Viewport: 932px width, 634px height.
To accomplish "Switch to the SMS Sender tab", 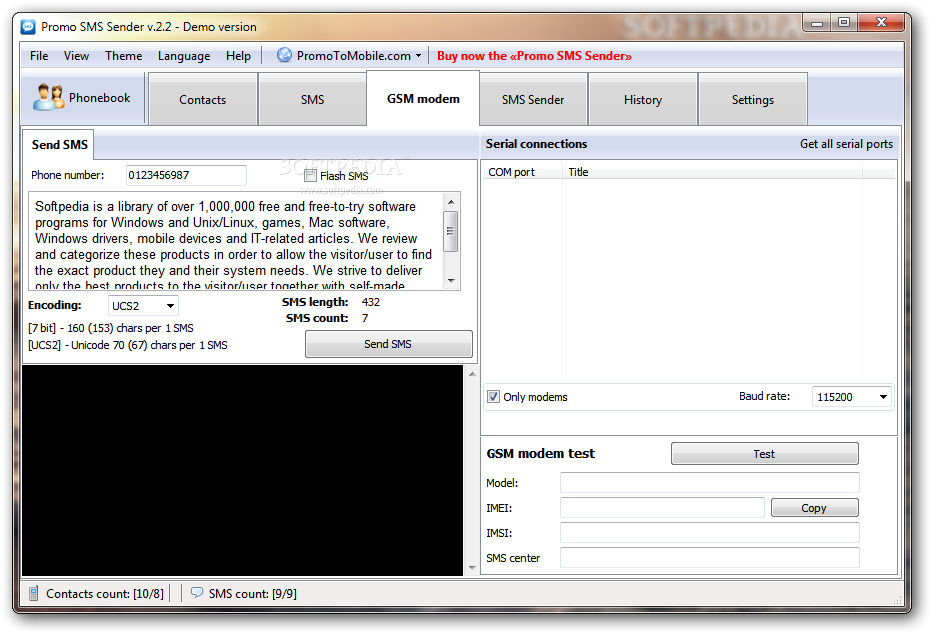I will [x=533, y=99].
